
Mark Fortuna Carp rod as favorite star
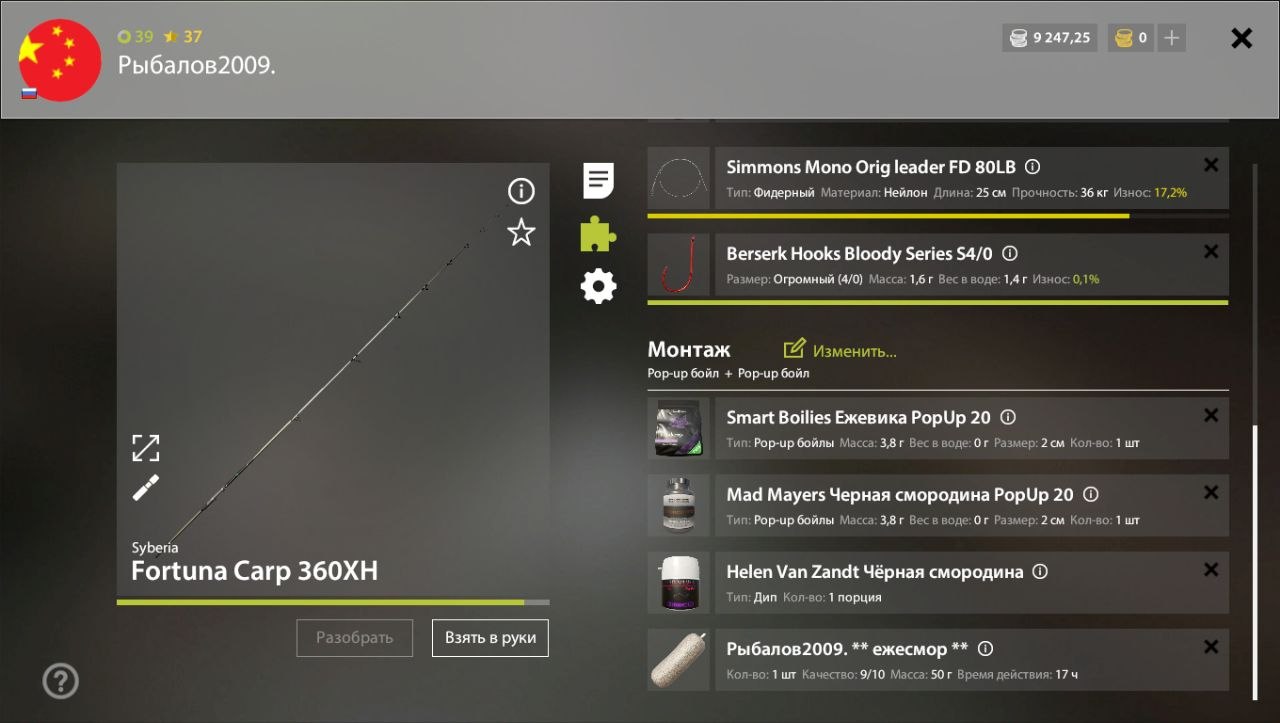[x=521, y=233]
